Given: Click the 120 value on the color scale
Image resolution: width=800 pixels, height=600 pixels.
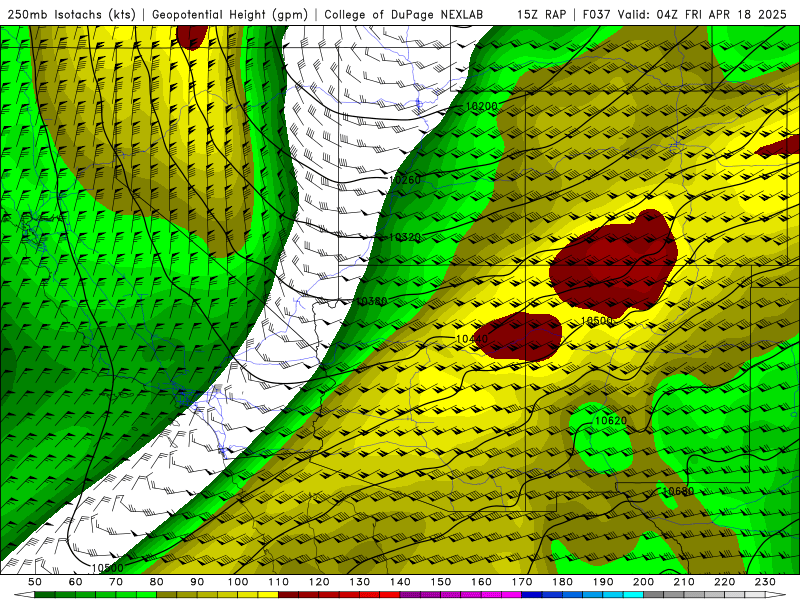Looking at the screenshot, I should pyautogui.click(x=319, y=582).
